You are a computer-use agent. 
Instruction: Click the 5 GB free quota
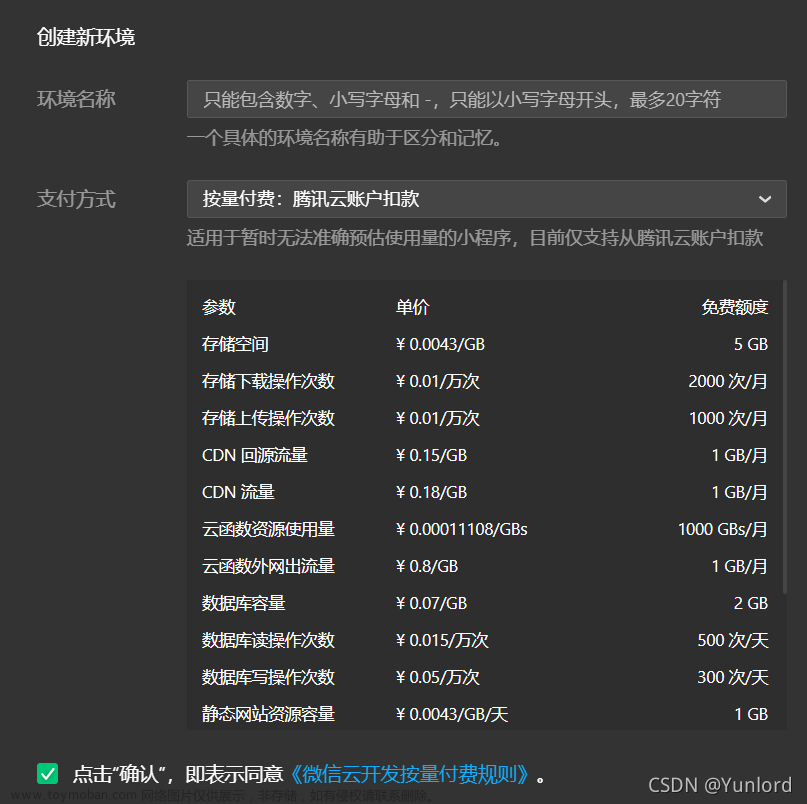(x=751, y=344)
